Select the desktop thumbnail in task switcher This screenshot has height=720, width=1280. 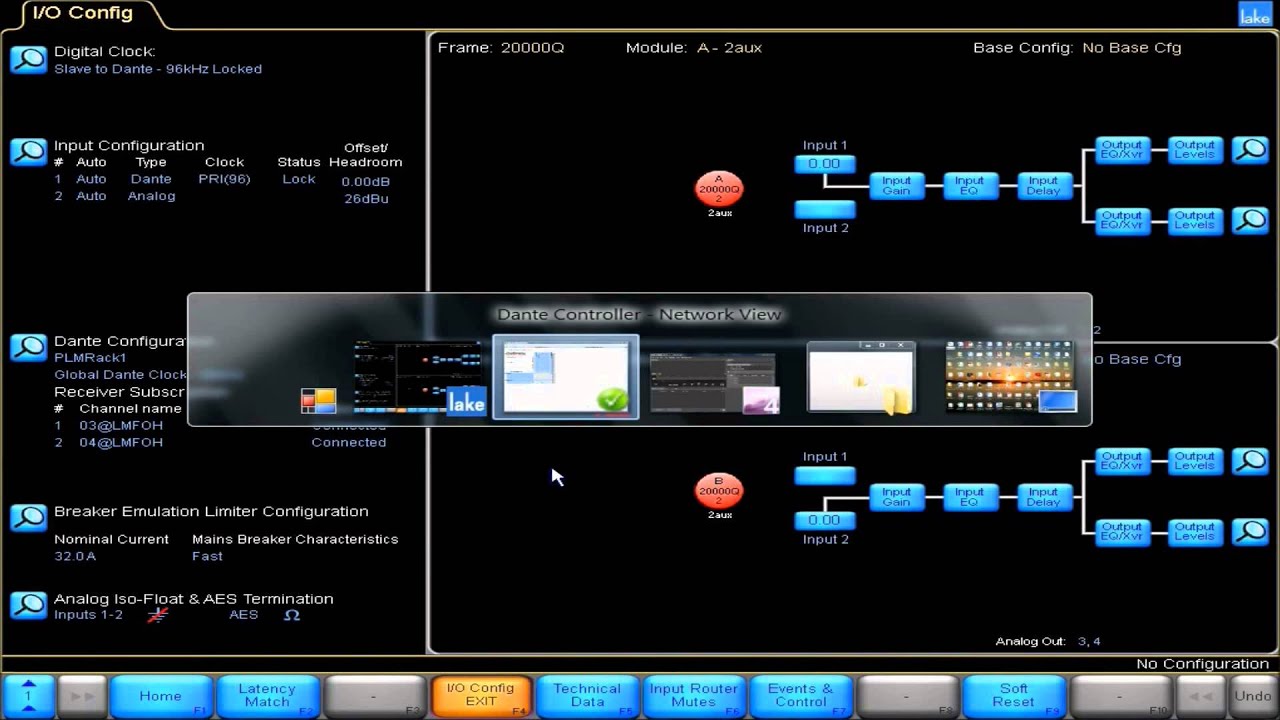tap(1011, 377)
